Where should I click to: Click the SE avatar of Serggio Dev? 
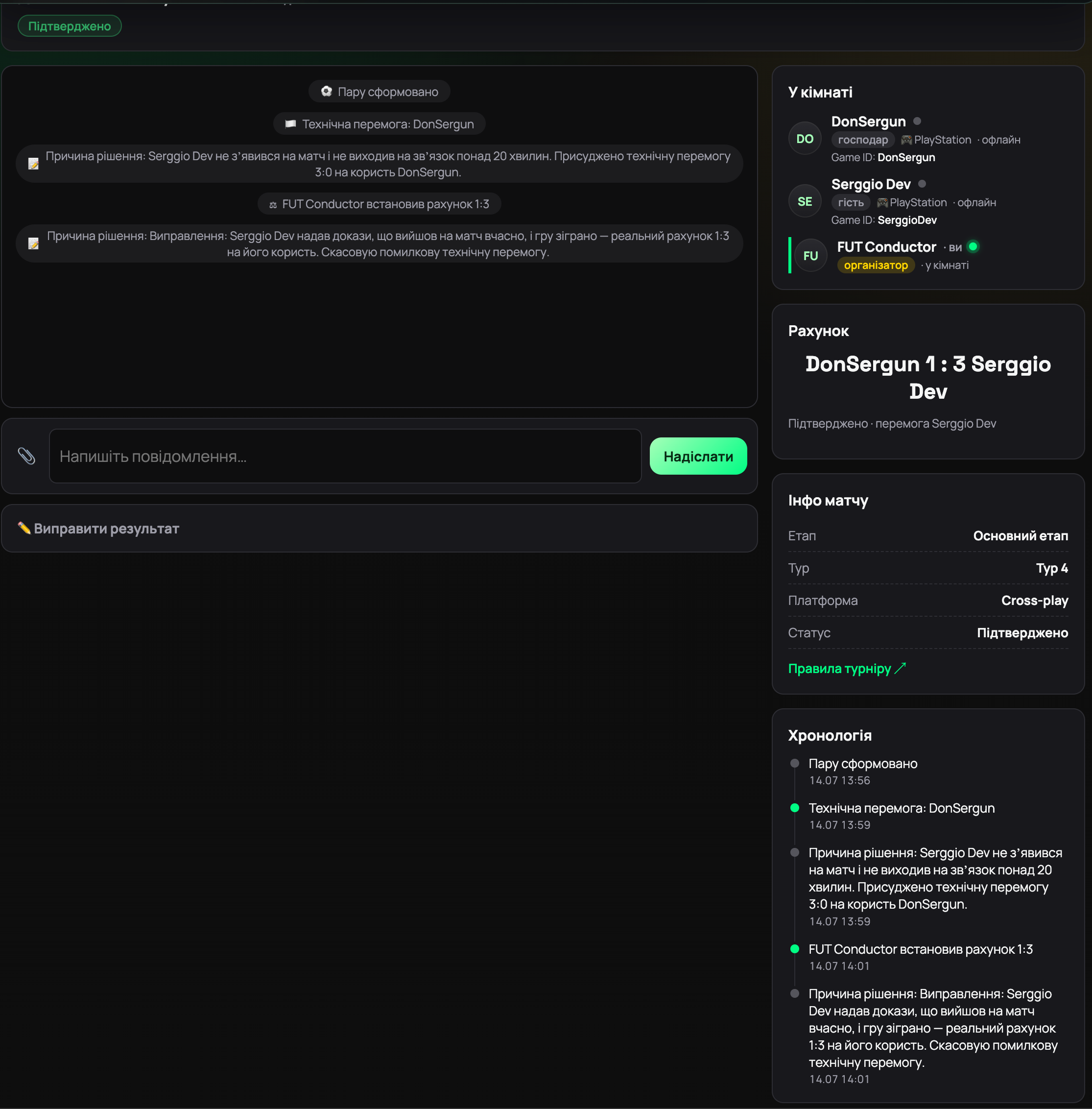805,201
